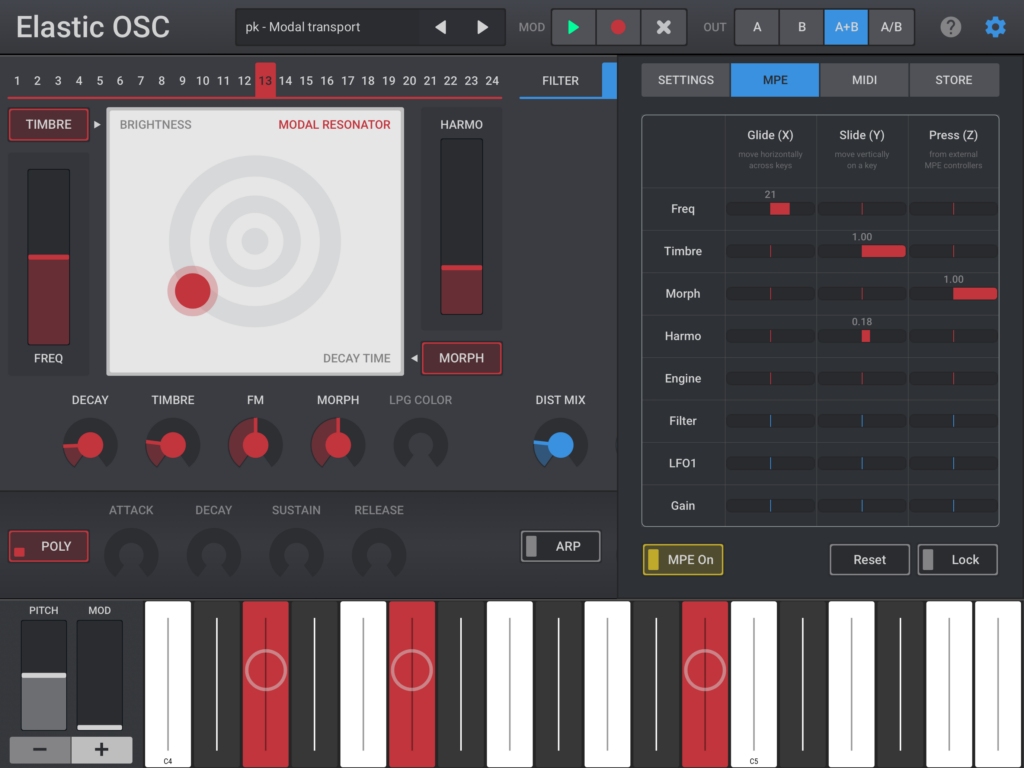Click the blue DIST MIX knob

pyautogui.click(x=560, y=445)
